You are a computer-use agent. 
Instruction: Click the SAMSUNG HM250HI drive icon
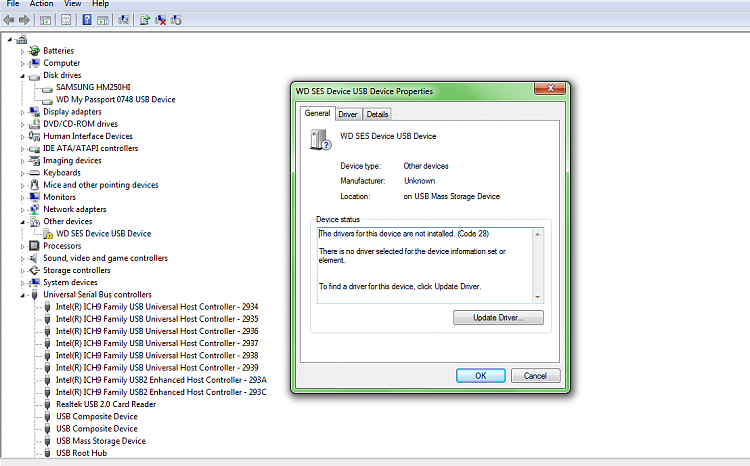point(47,89)
